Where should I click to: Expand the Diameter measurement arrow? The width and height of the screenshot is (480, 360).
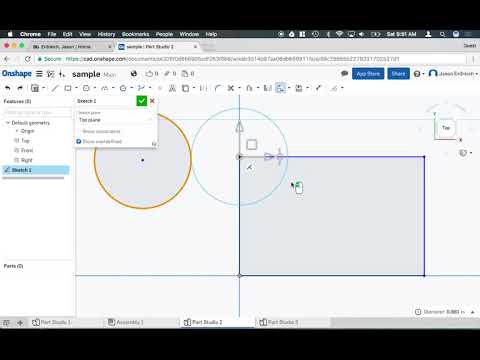click(x=472, y=312)
